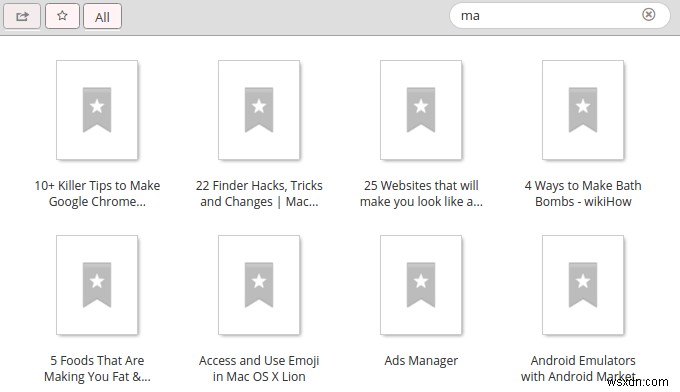Click the '4 Ways to Make Bath Bombs - wikiHow' title

point(583,193)
